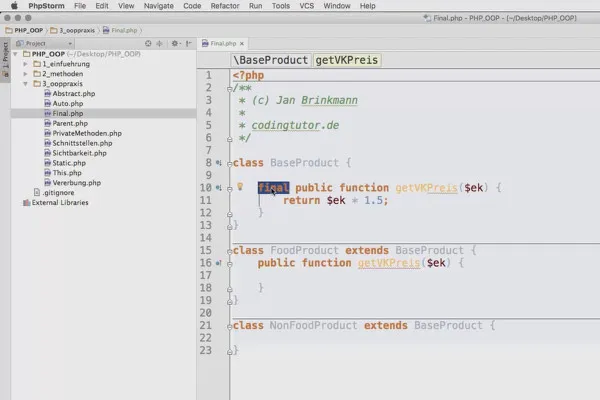Click PHP_OOP in the navigation breadcrumb
Screen dimensions: 600x400
pyautogui.click(x=24, y=30)
